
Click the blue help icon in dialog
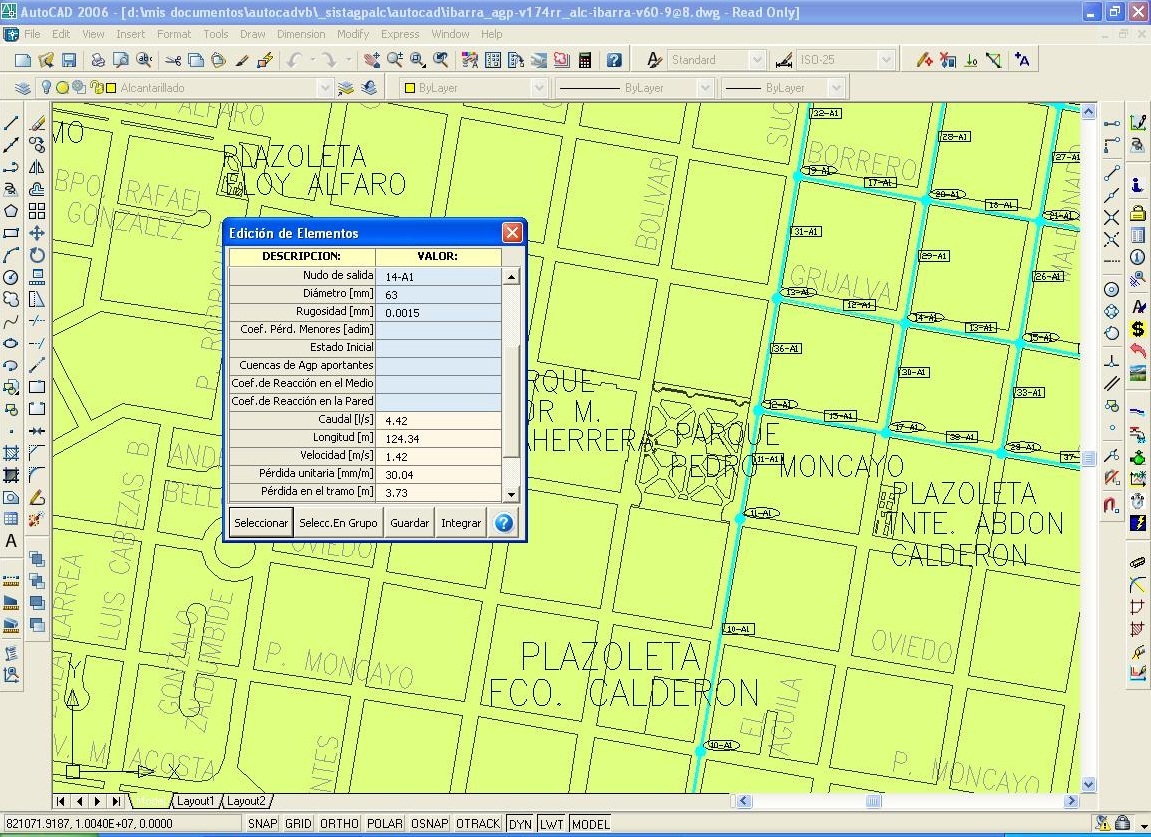point(504,523)
